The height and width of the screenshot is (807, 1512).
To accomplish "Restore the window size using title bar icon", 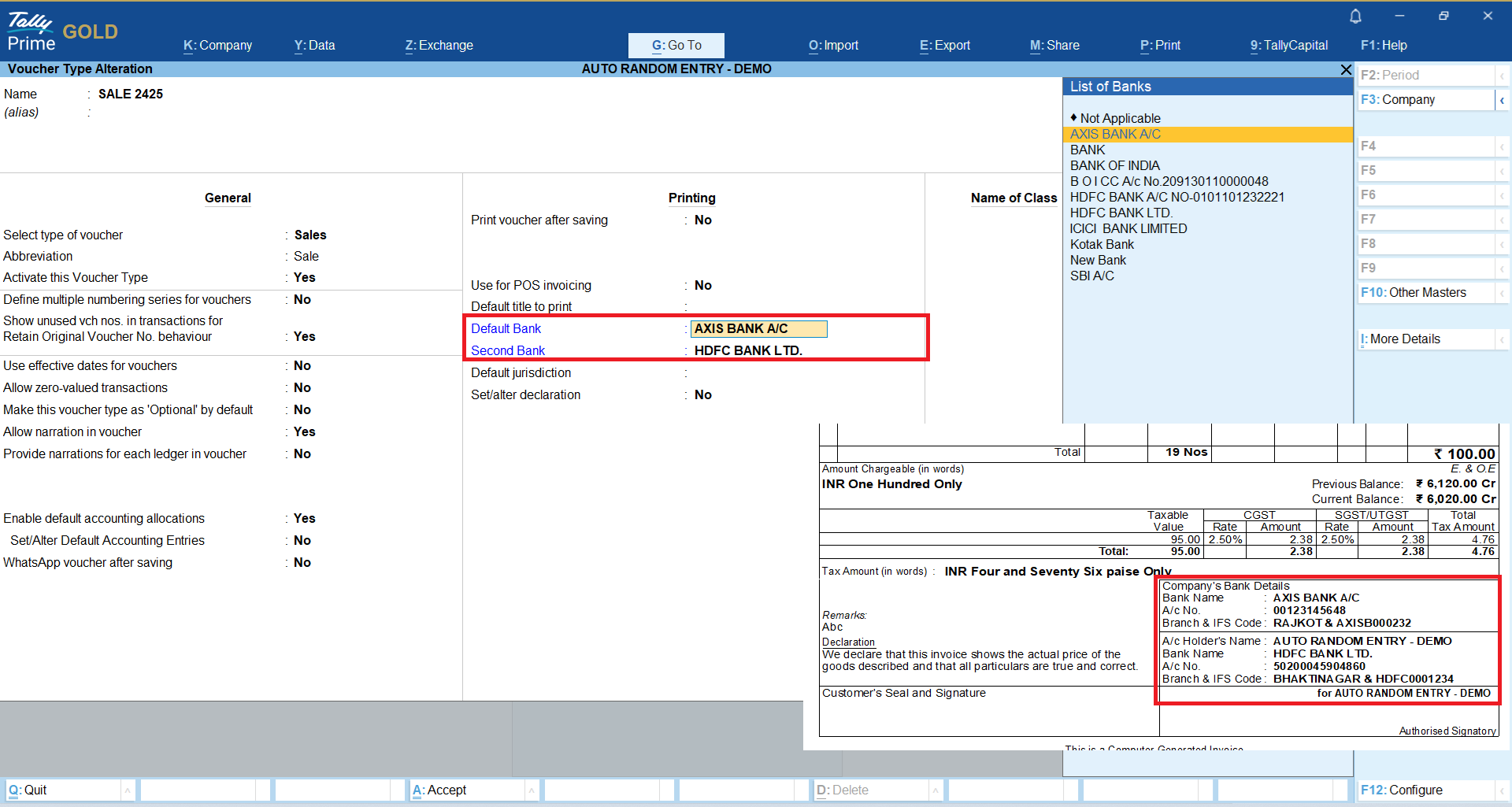I will click(1443, 16).
